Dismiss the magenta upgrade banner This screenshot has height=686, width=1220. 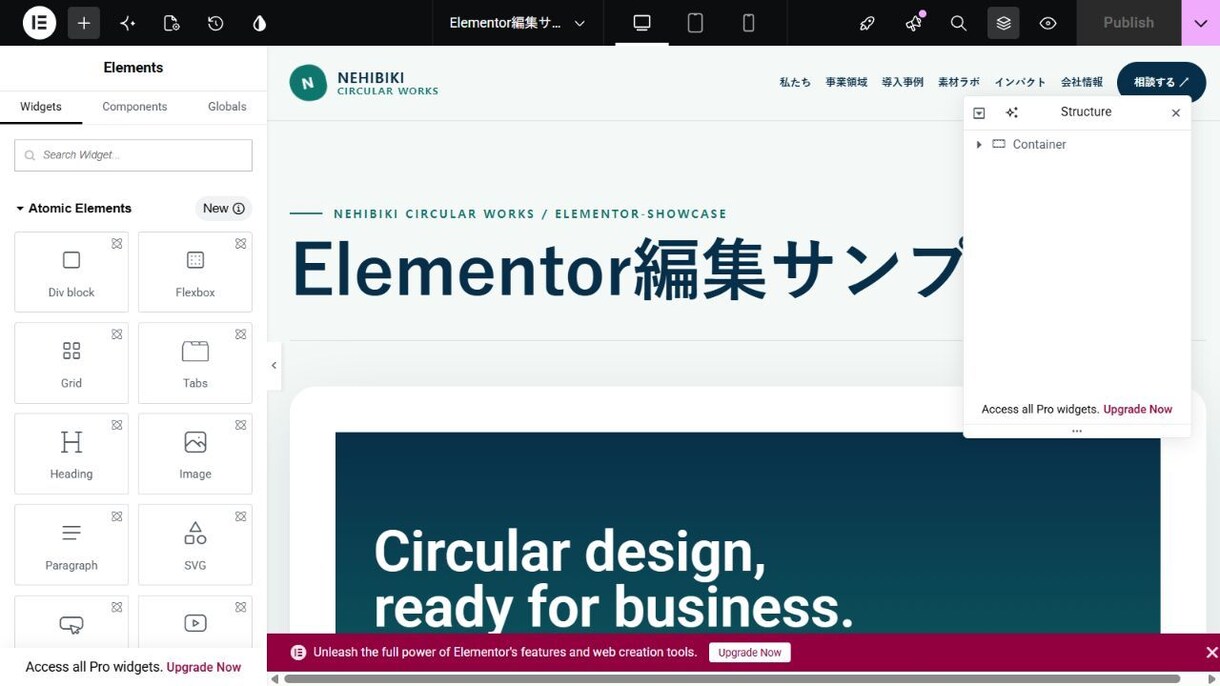click(x=1211, y=652)
